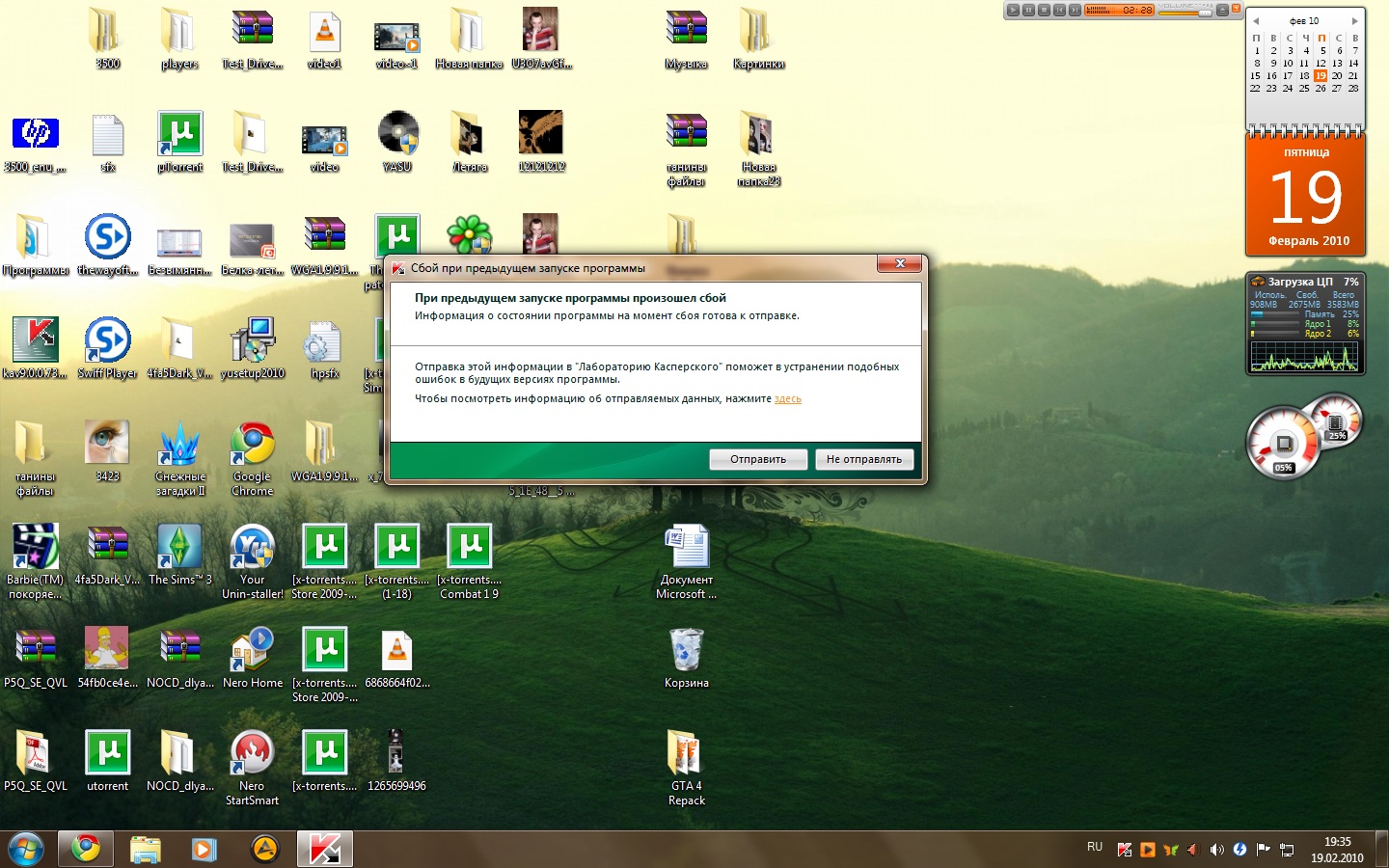
Task: Launch The Sims 3 shortcut
Action: [x=179, y=555]
